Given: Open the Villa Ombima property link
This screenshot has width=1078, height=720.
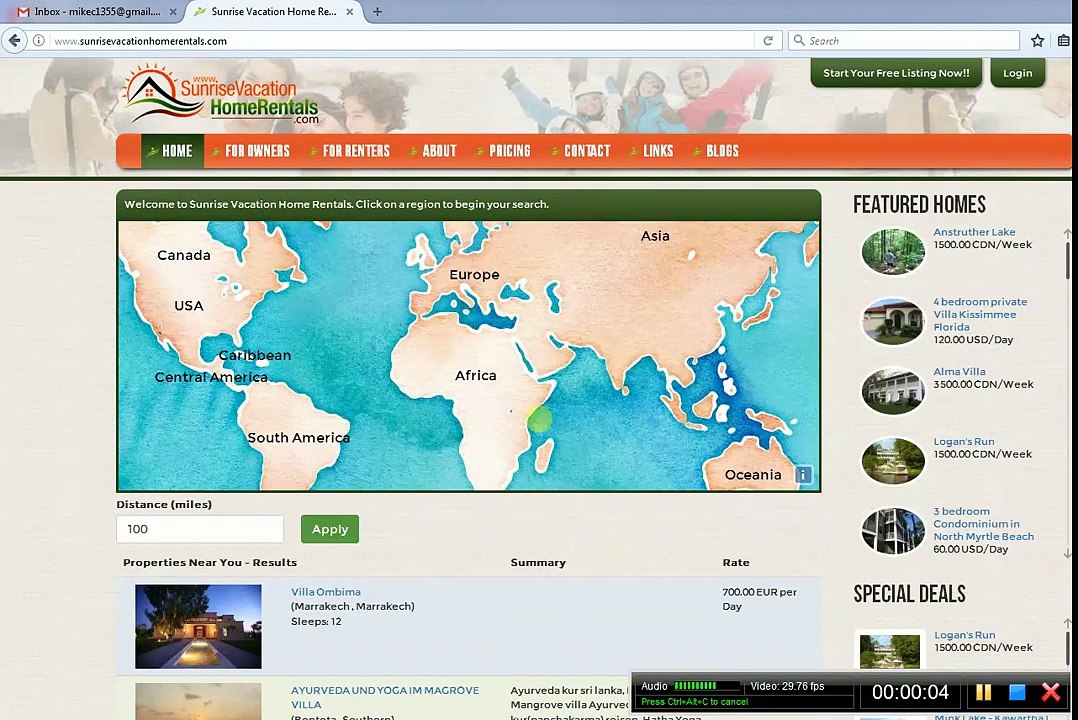Looking at the screenshot, I should click(x=326, y=591).
